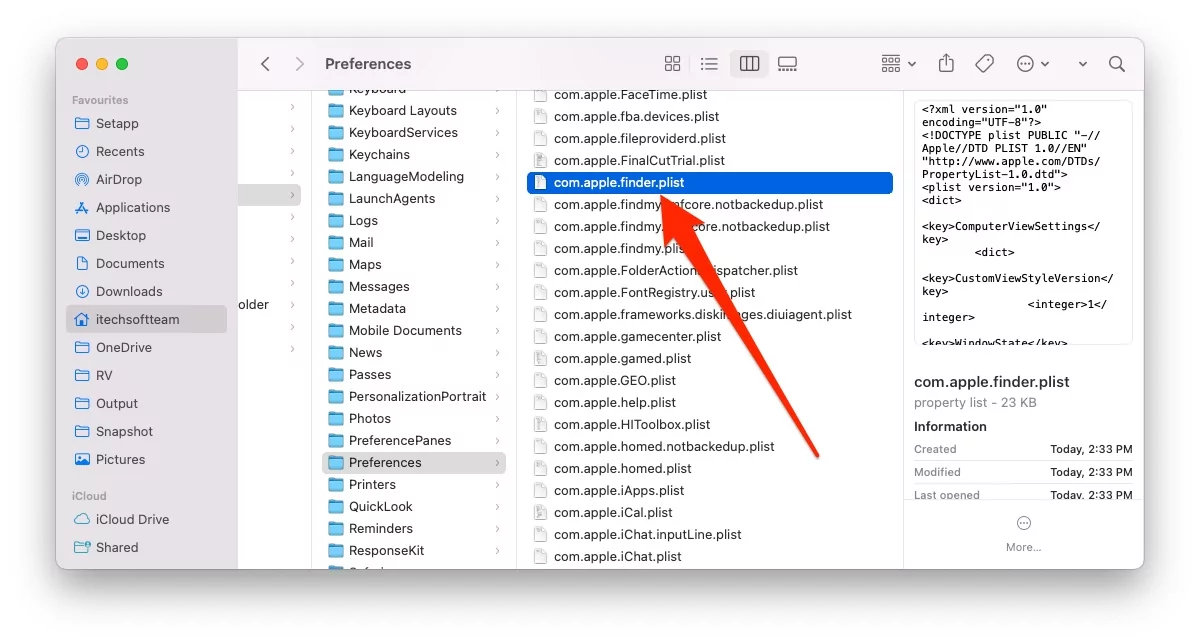
Task: Select the Keychains folder
Action: pos(414,155)
